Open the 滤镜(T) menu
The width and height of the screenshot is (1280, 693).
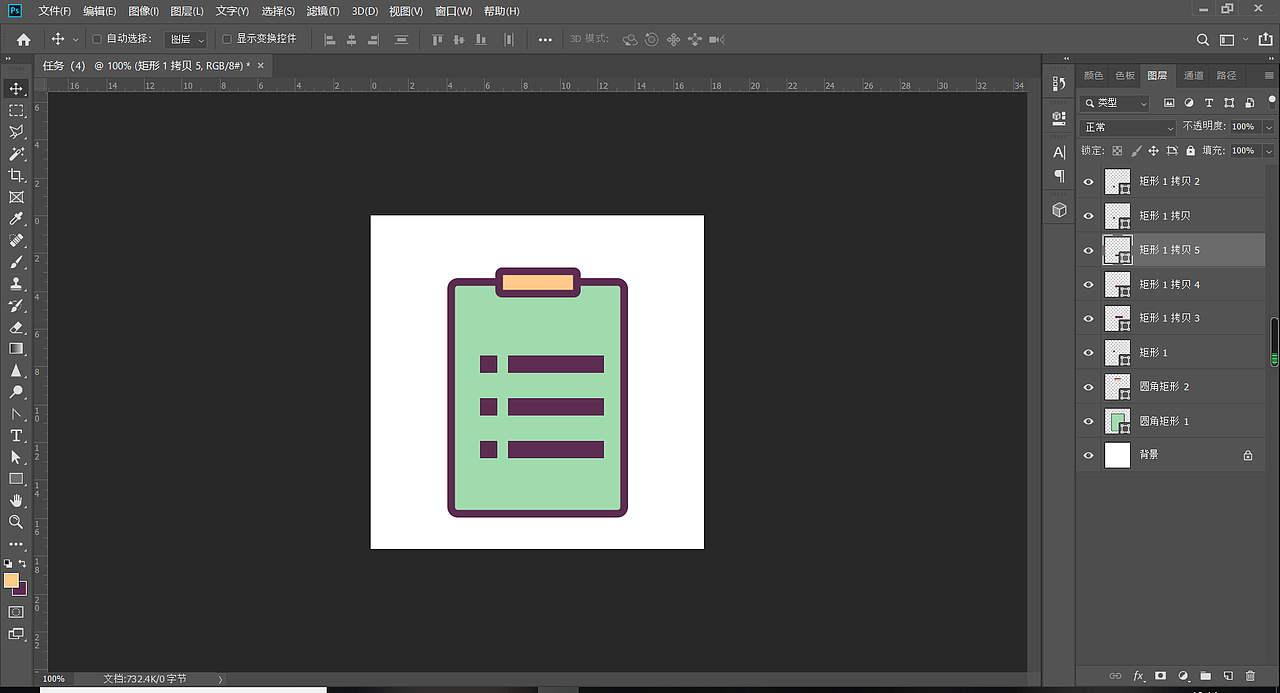323,11
